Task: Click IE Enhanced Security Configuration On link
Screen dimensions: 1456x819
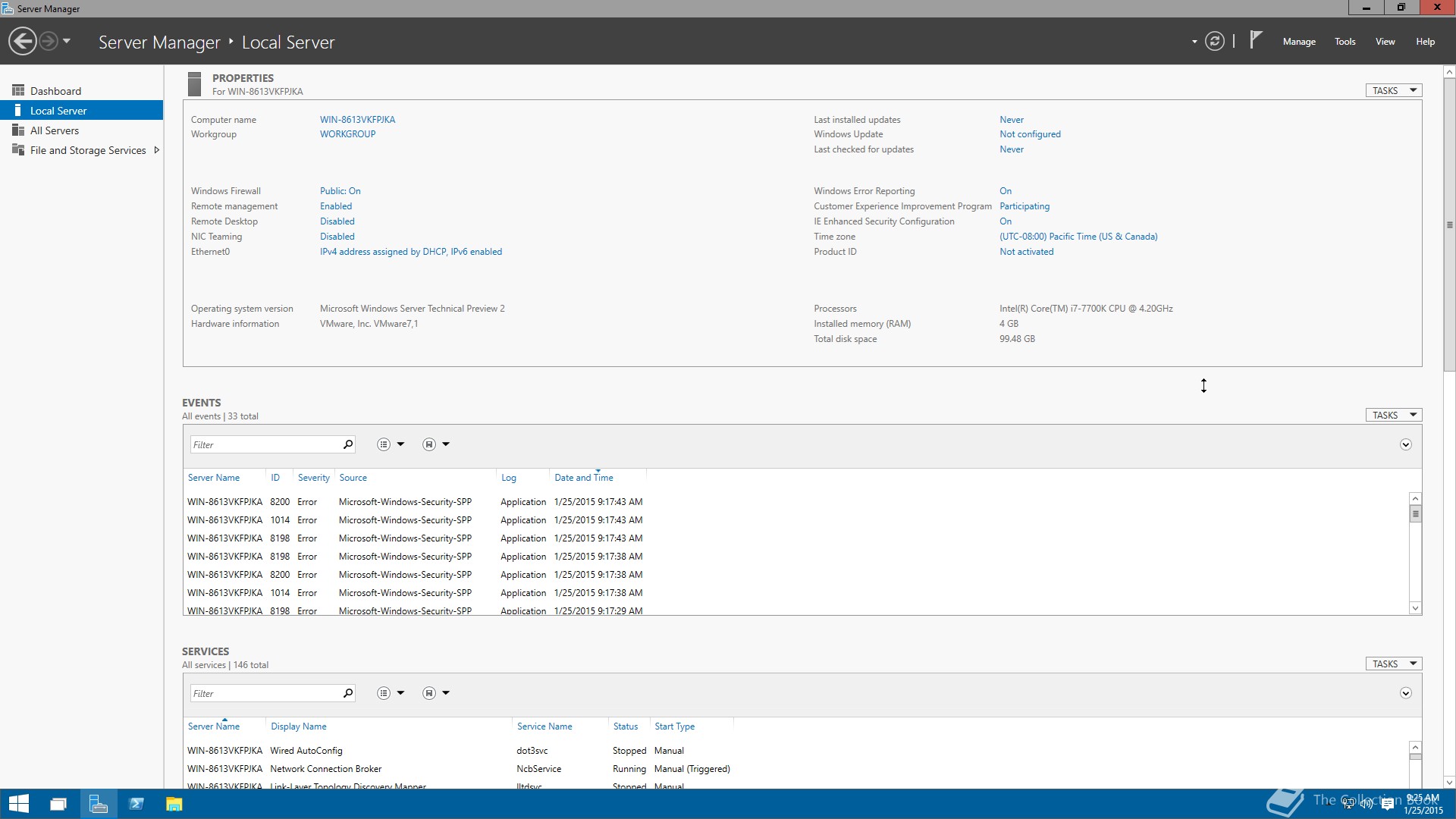Action: (1006, 221)
